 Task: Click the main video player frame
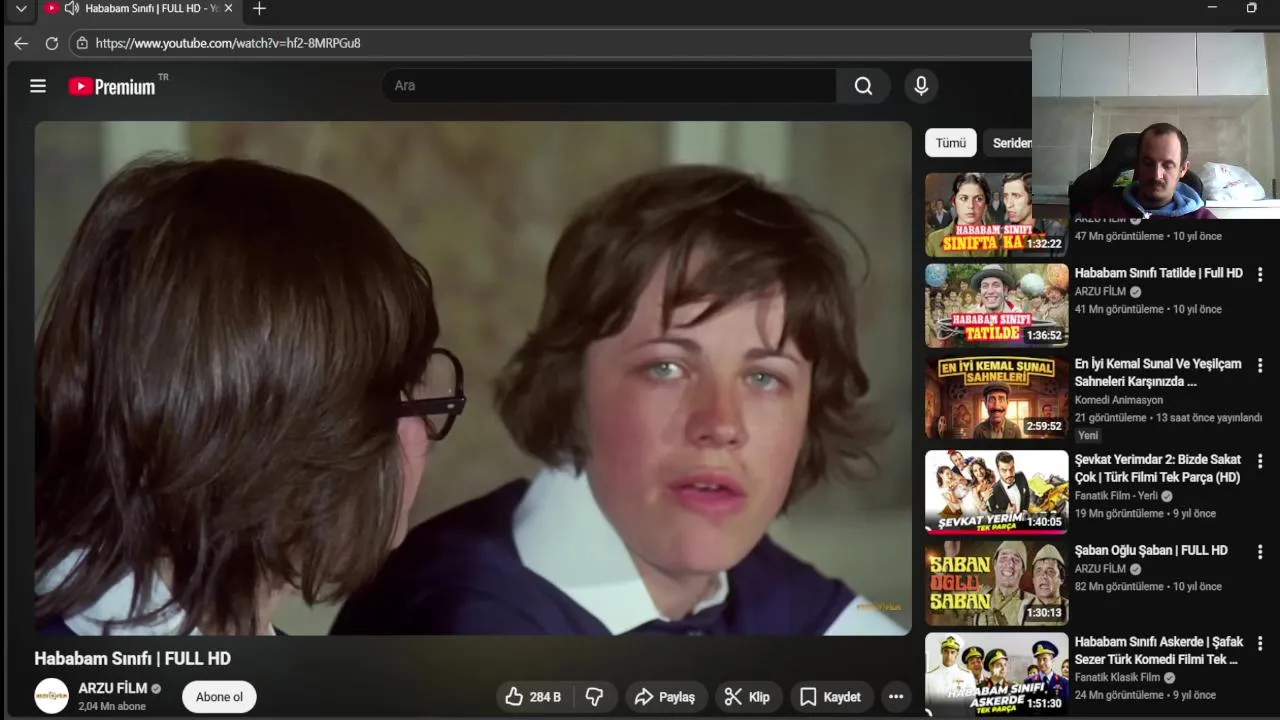tap(473, 378)
